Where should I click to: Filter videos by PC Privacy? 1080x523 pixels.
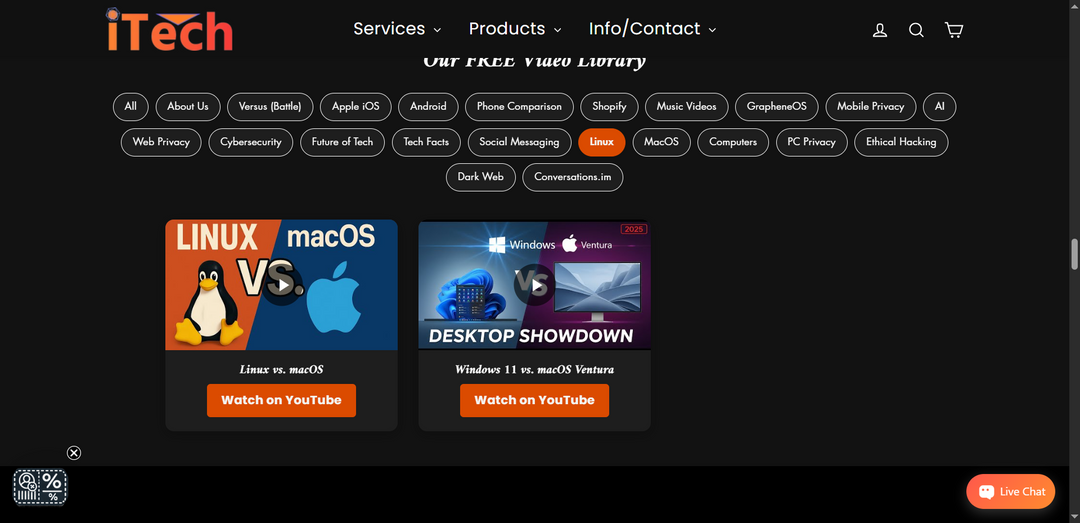coord(811,142)
